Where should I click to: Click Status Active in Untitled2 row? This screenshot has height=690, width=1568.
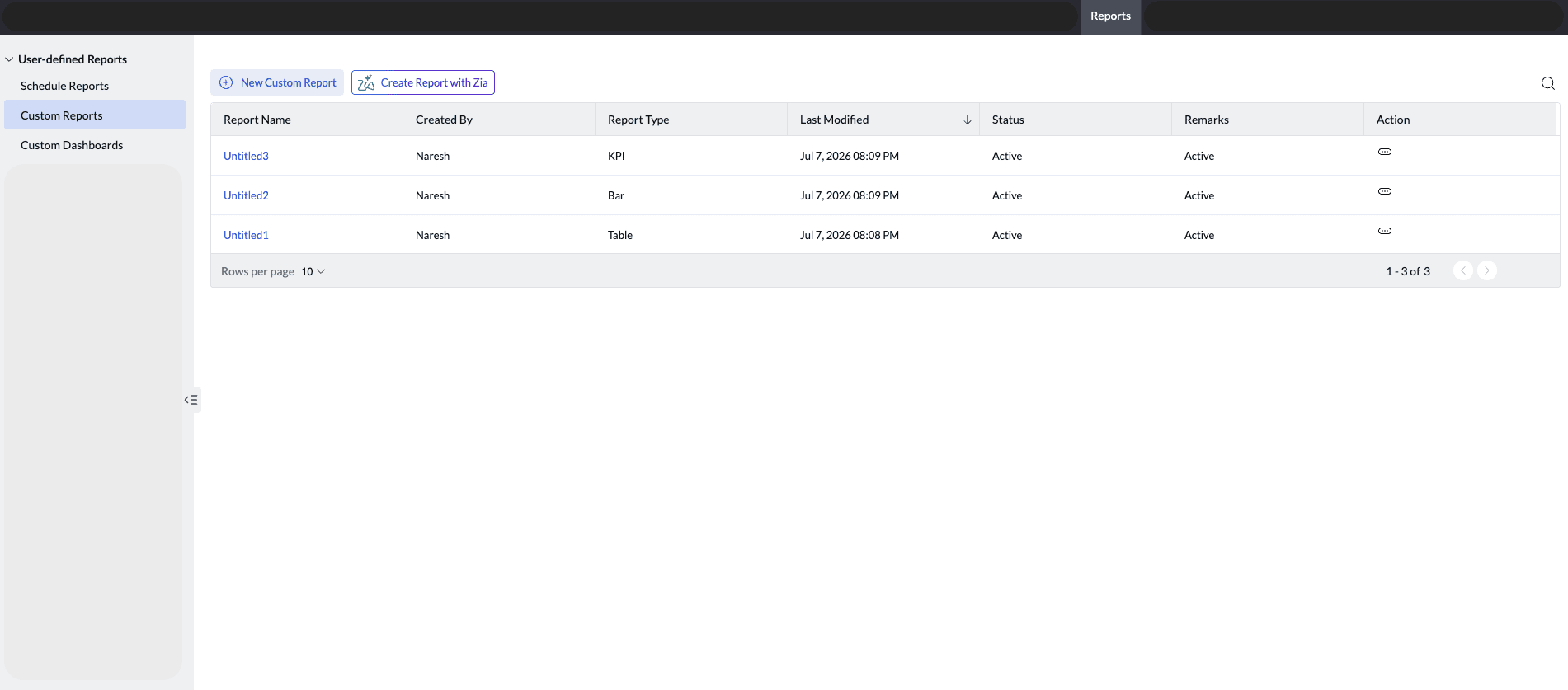tap(1007, 195)
